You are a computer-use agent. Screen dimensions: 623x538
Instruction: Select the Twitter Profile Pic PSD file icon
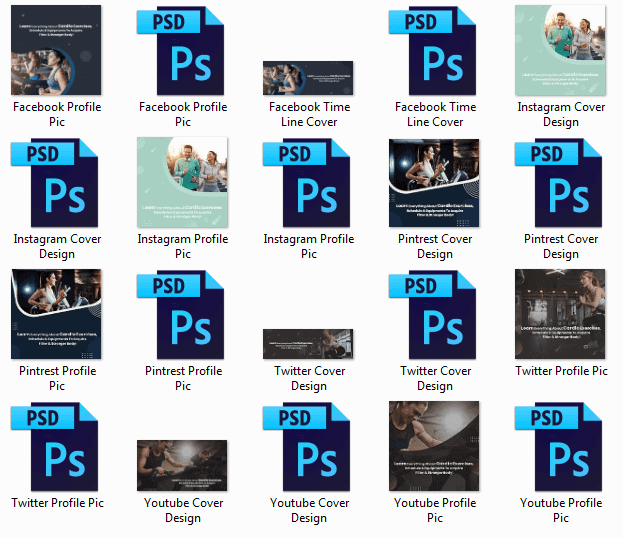pyautogui.click(x=57, y=447)
